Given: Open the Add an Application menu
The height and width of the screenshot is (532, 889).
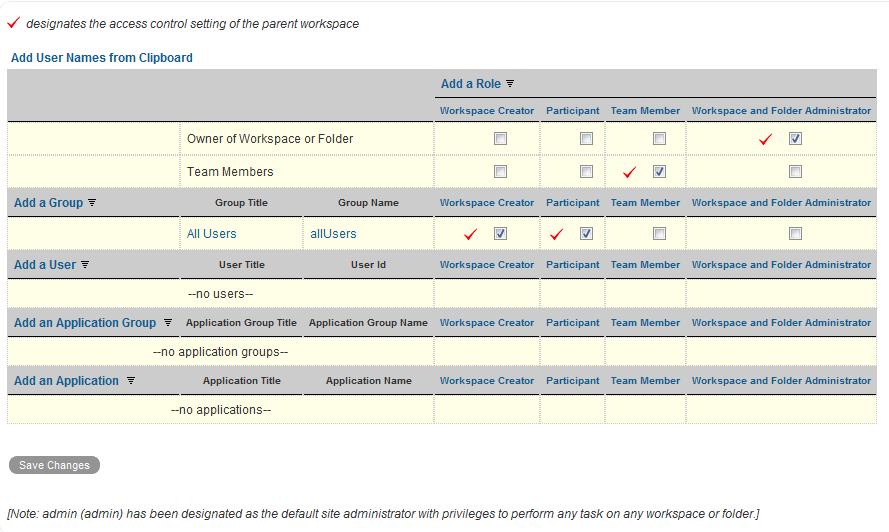Looking at the screenshot, I should point(66,381).
